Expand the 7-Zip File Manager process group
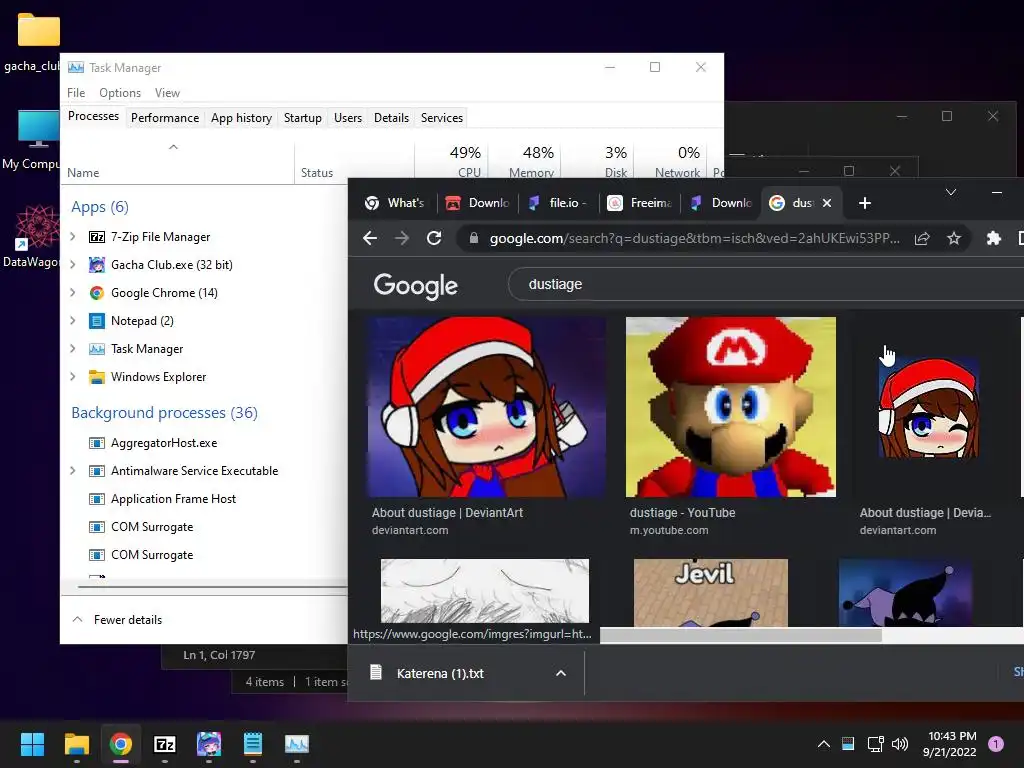The image size is (1024, 768). 72,237
